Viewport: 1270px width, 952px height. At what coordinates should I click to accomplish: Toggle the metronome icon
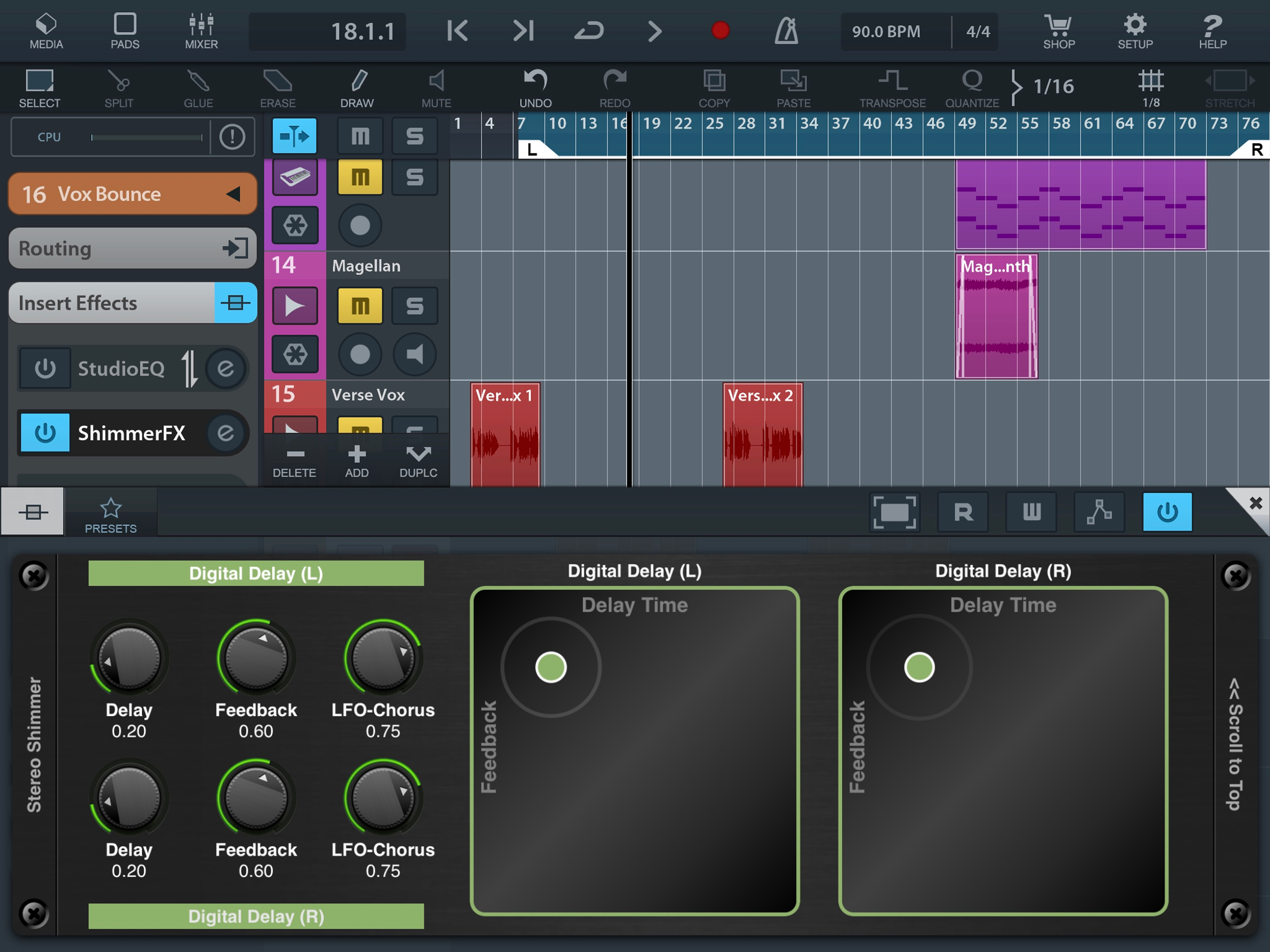click(786, 31)
